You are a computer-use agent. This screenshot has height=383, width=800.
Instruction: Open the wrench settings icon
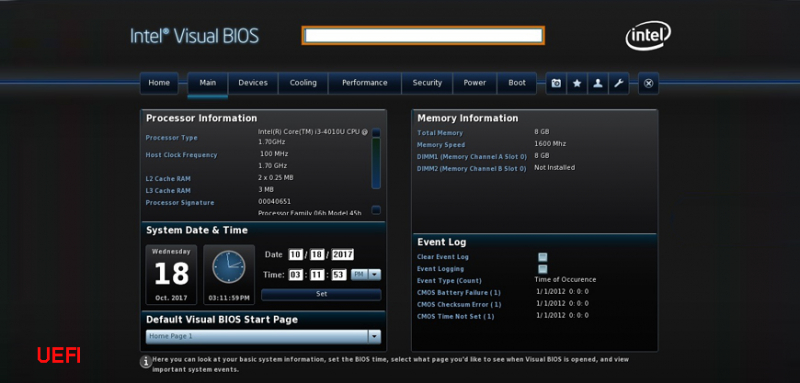coord(618,83)
